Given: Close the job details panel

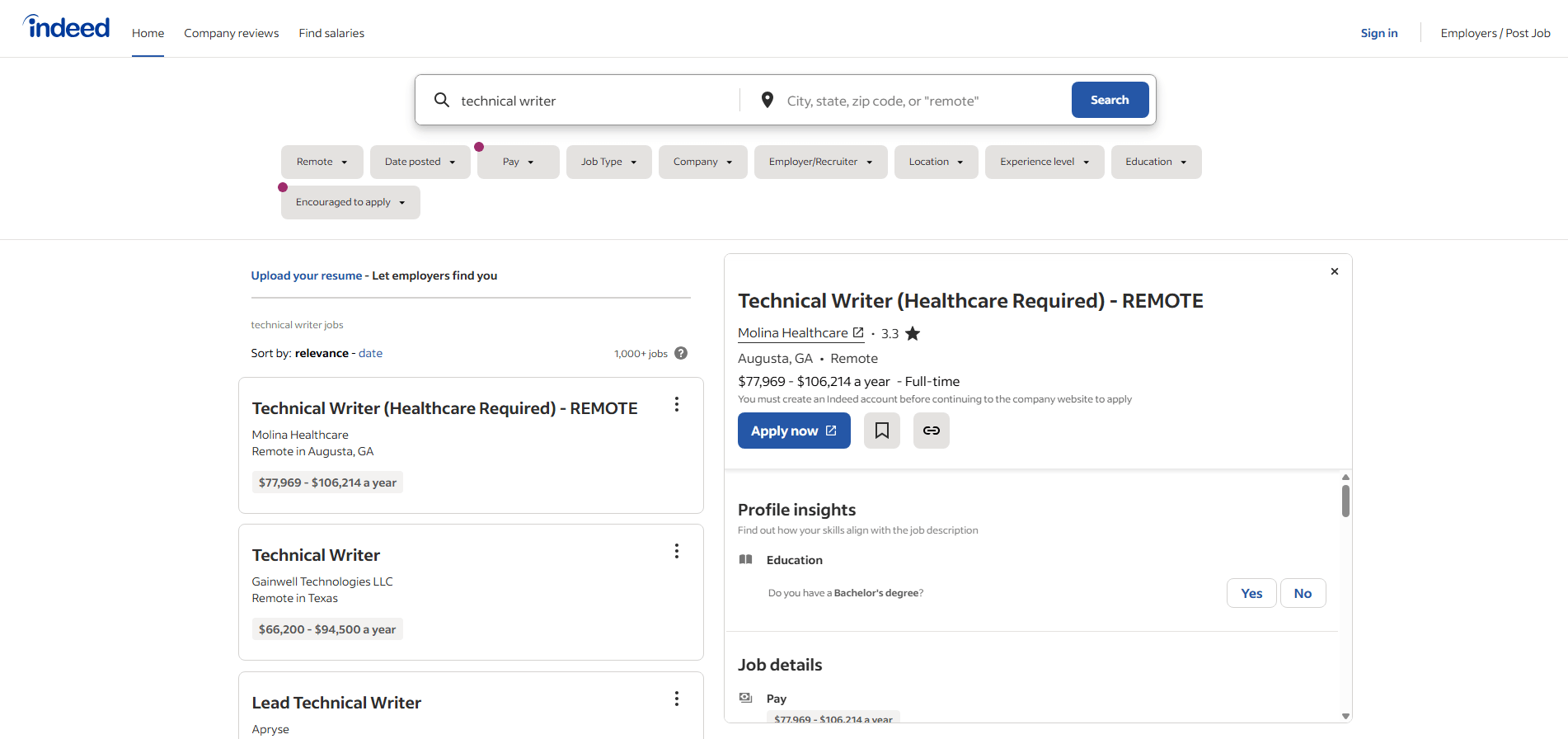Looking at the screenshot, I should (1335, 271).
